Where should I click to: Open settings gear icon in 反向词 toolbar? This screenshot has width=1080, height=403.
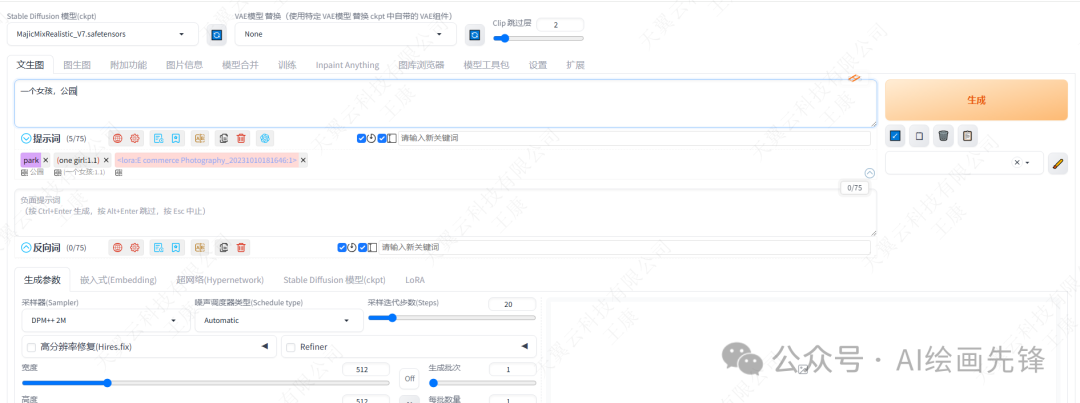click(134, 247)
